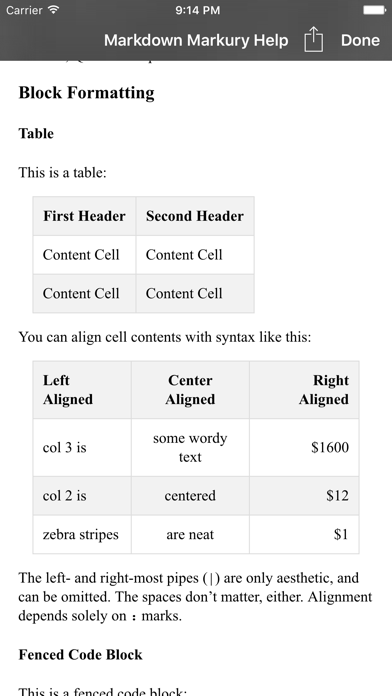The image size is (392, 696).
Task: Tap the 'centered' table cell
Action: [190, 496]
